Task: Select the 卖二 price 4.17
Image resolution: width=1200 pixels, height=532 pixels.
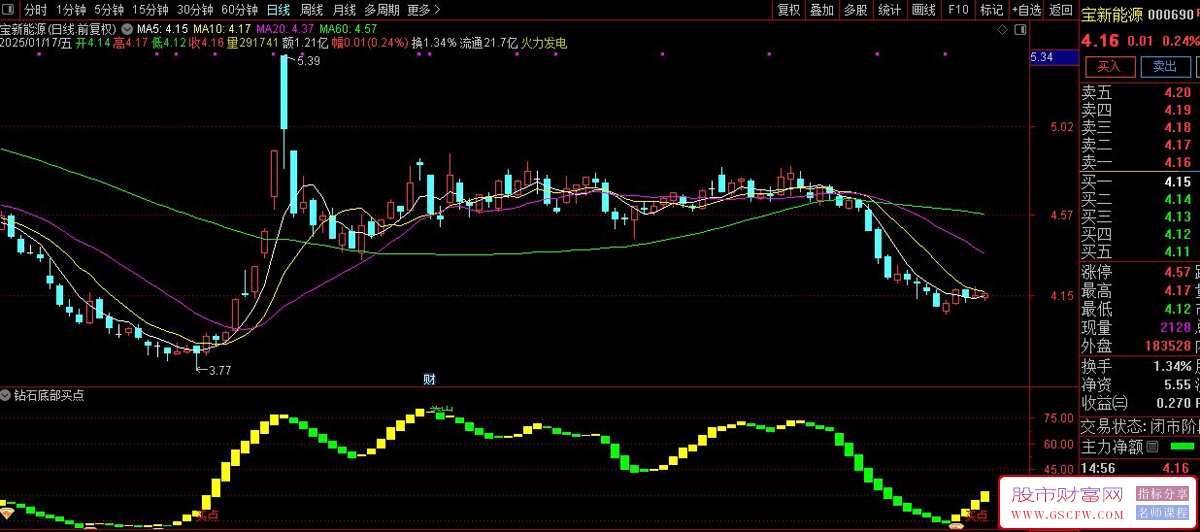Action: [1176, 146]
